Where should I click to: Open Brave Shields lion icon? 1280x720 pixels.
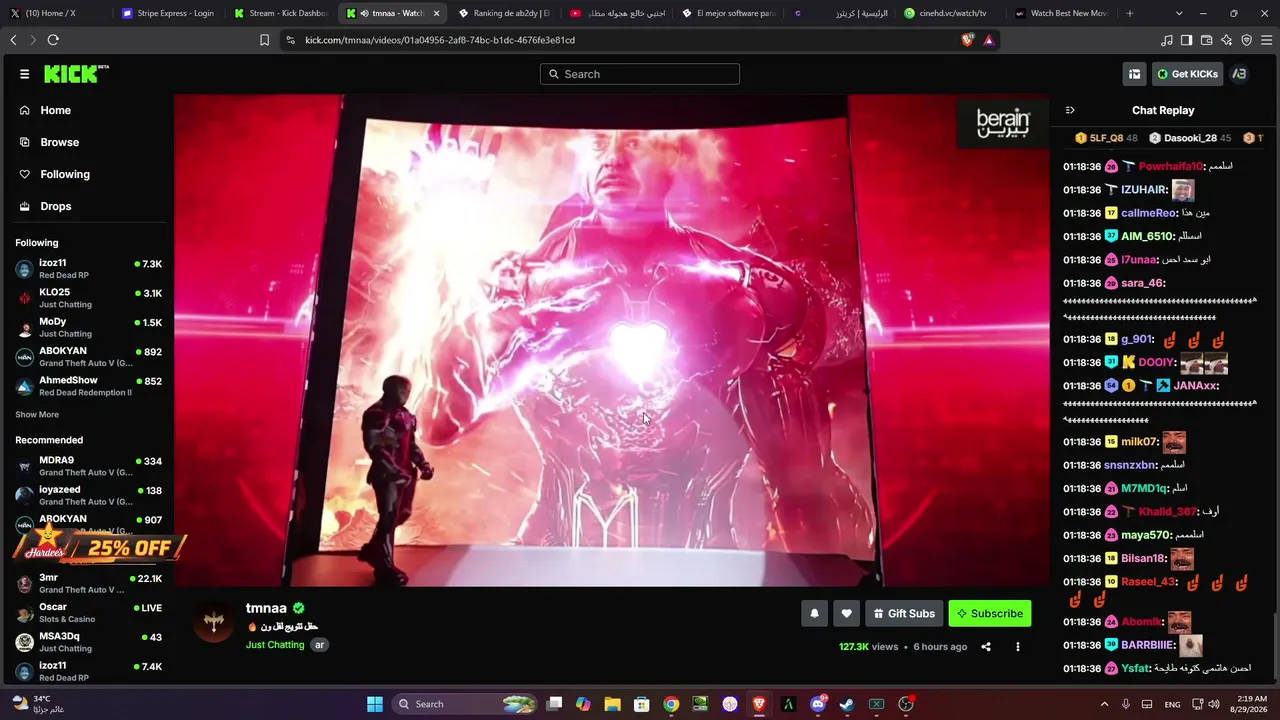click(x=967, y=40)
